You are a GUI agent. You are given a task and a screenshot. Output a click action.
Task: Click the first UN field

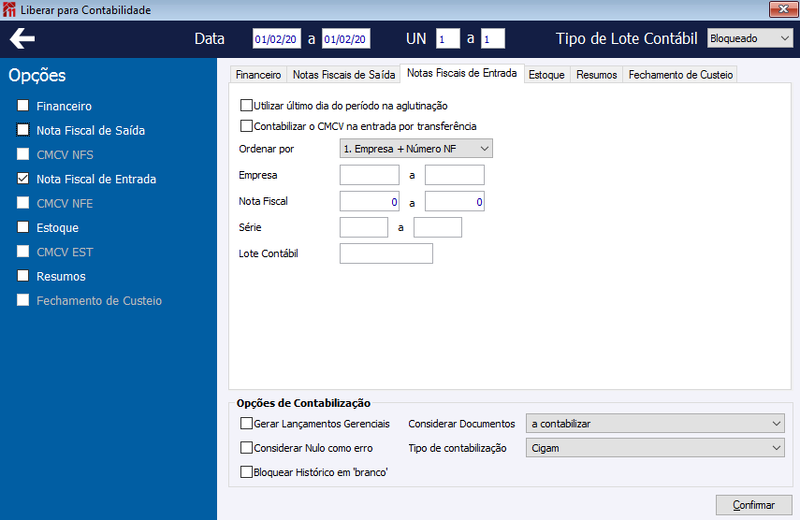[448, 39]
